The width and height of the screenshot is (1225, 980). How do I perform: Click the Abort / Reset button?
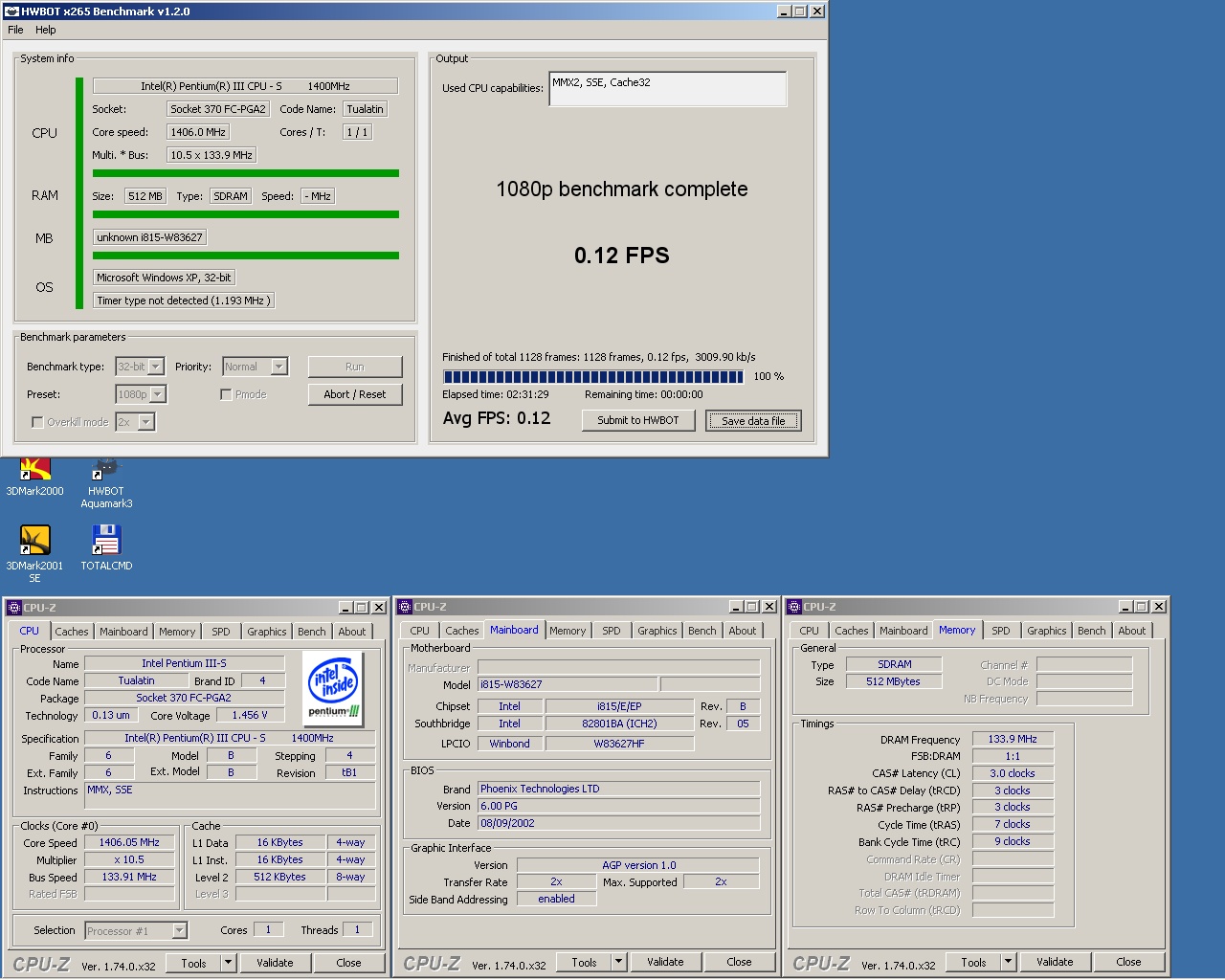[x=355, y=394]
